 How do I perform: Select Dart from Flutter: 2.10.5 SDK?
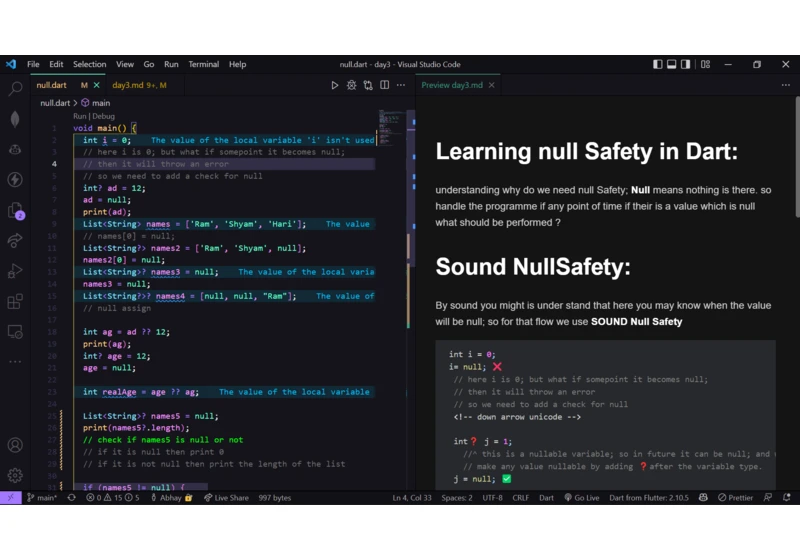(648, 498)
